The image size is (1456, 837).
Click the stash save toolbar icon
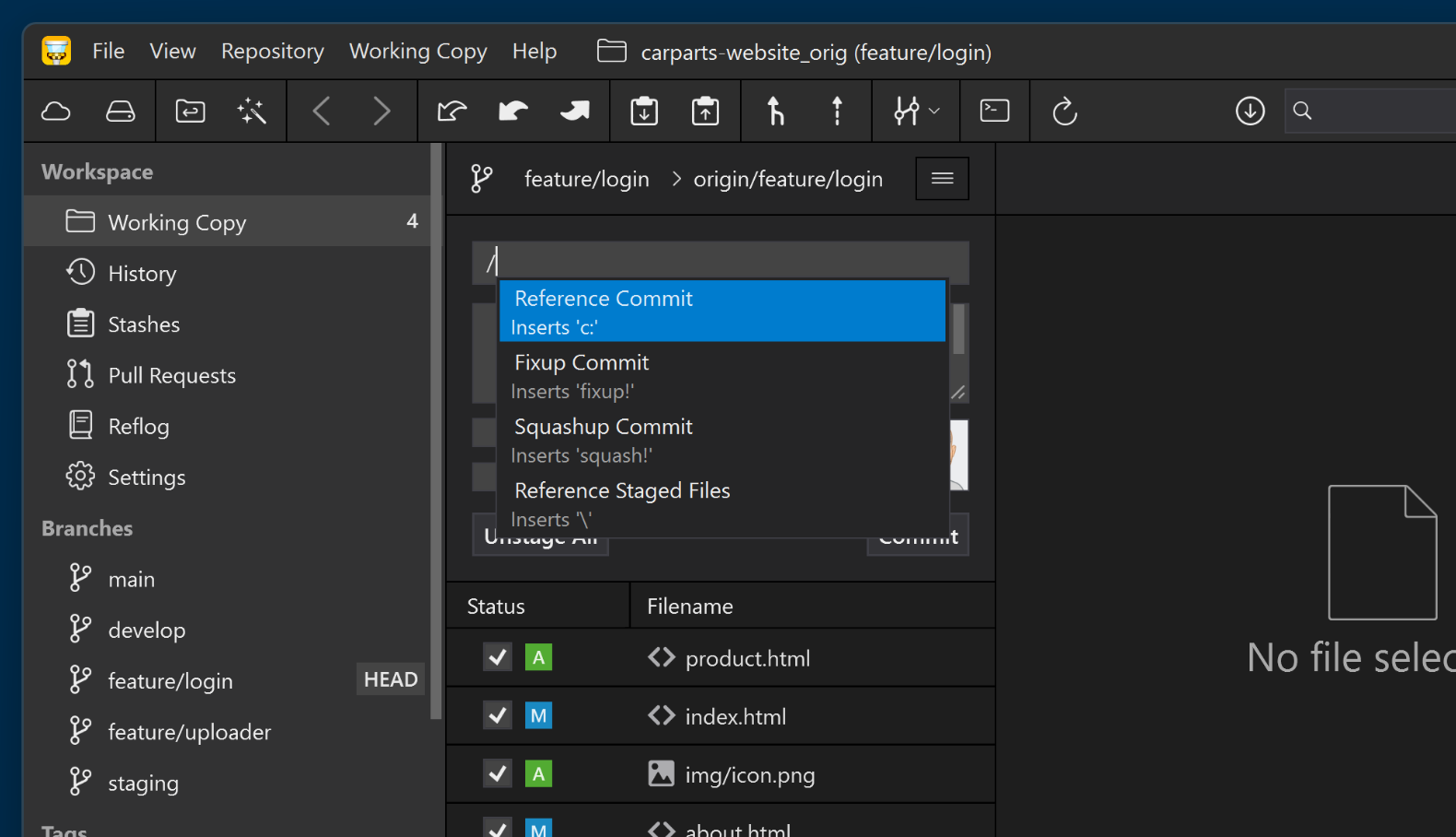coord(644,112)
